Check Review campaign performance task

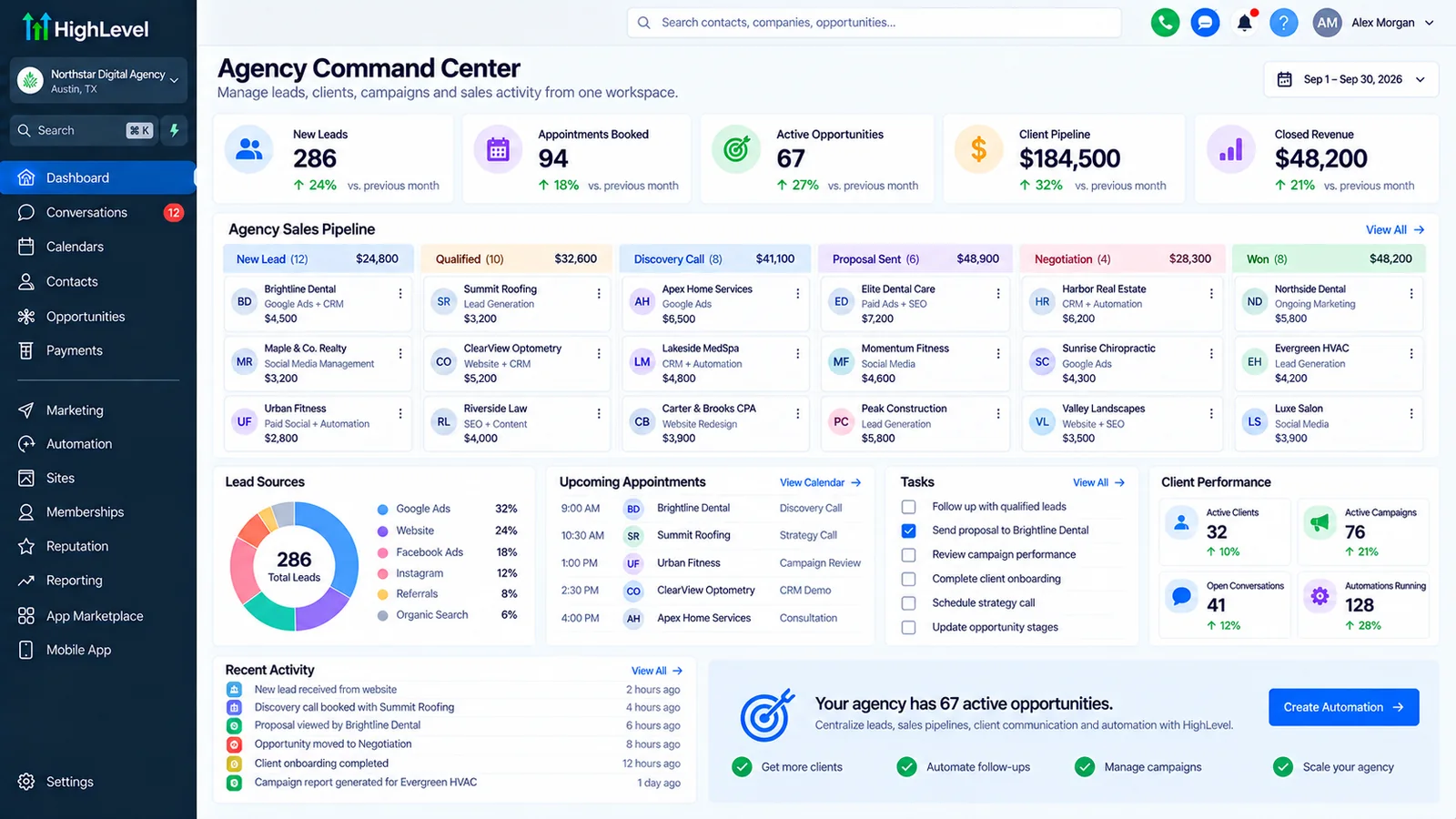[x=908, y=555]
